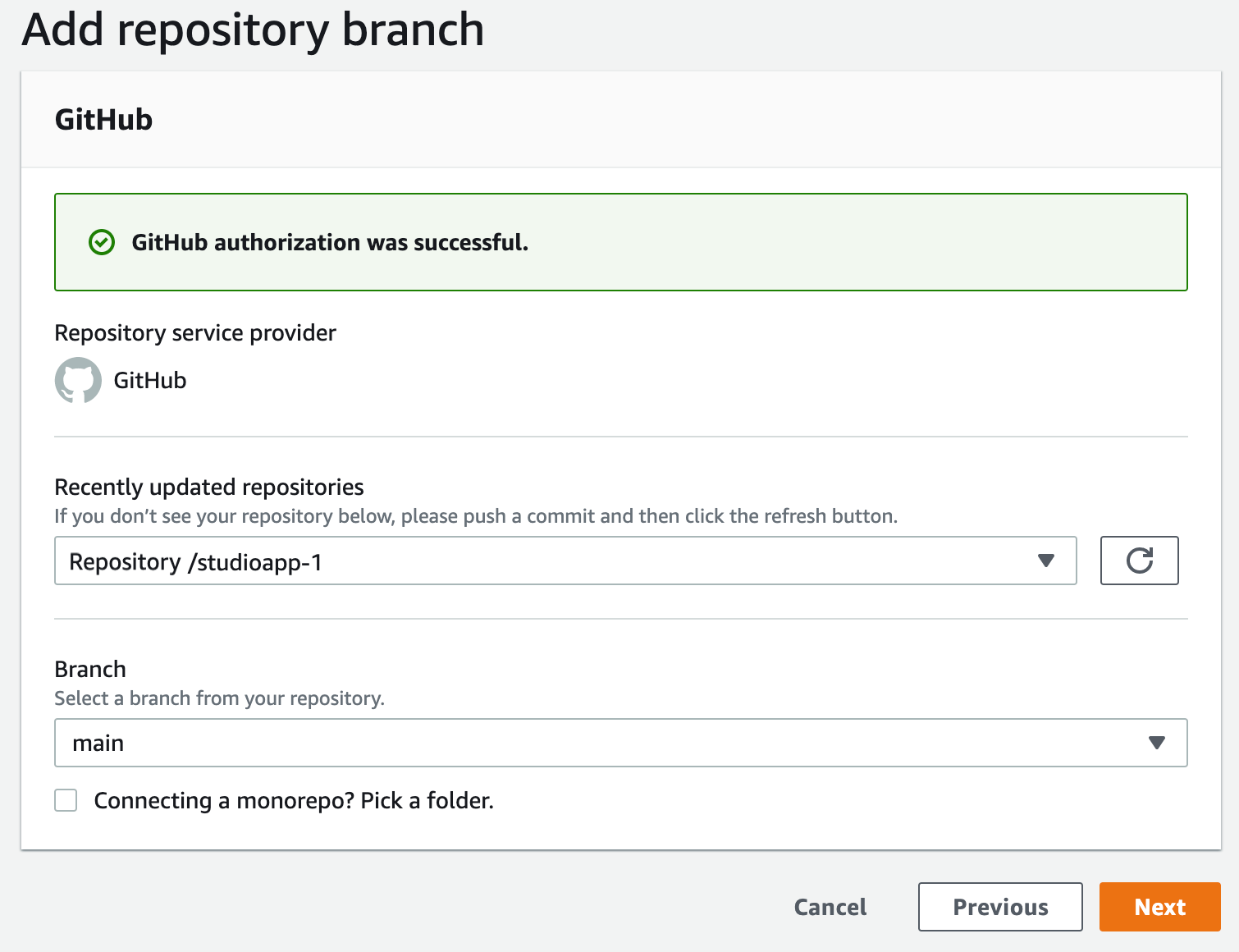Screen dimensions: 1239x952
Task: Tick the monorepo folder checkbox
Action: [66, 800]
